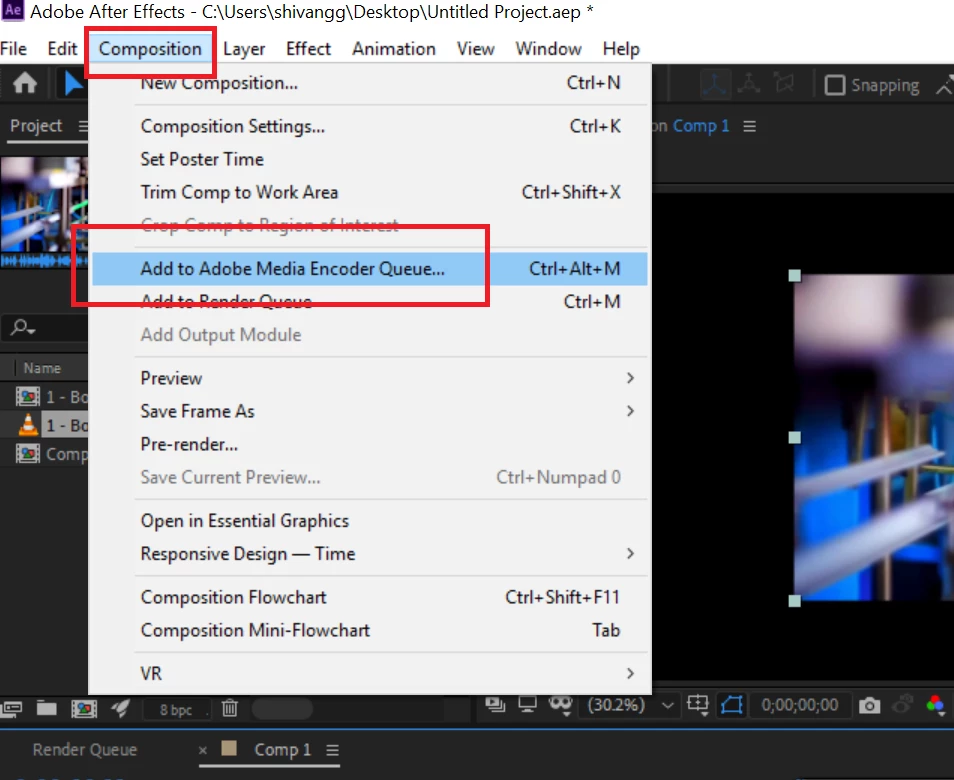The image size is (954, 780).
Task: Click the world axis mode icon
Action: [749, 83]
